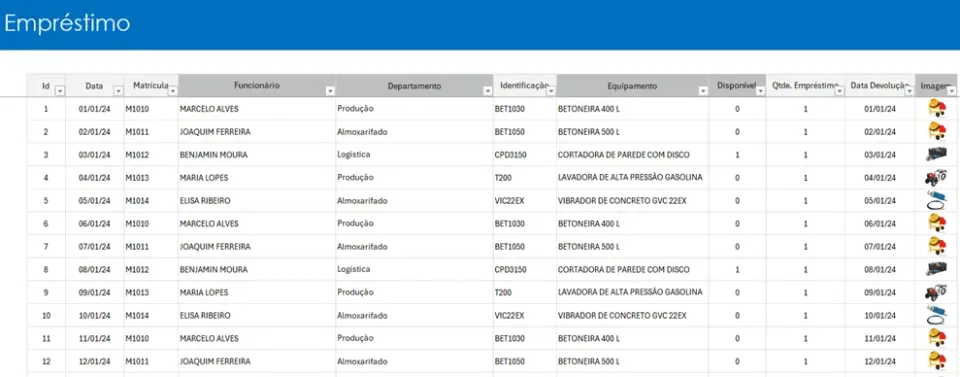Select LAVADORA DE ALTA PRESSÃO GASOLINA row 4
The width and height of the screenshot is (960, 377).
click(632, 177)
